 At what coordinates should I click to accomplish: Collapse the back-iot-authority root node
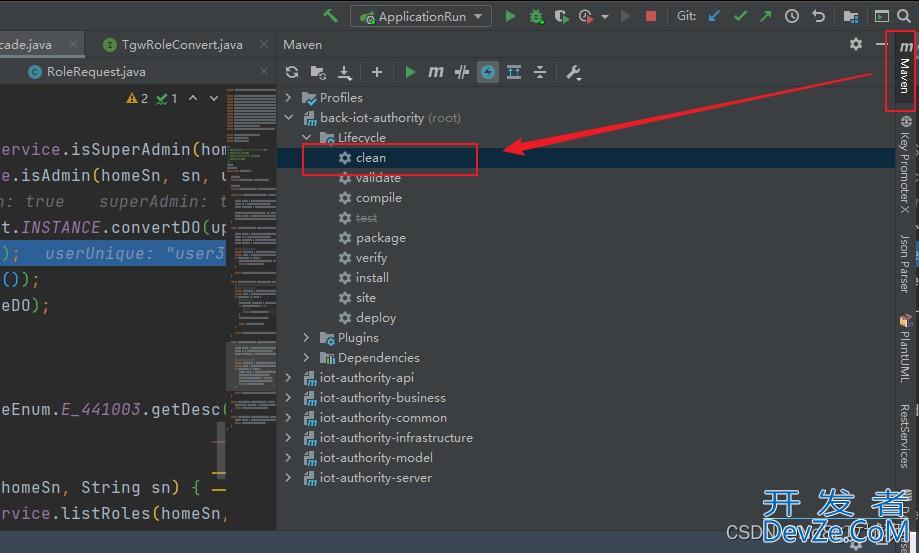[x=288, y=117]
